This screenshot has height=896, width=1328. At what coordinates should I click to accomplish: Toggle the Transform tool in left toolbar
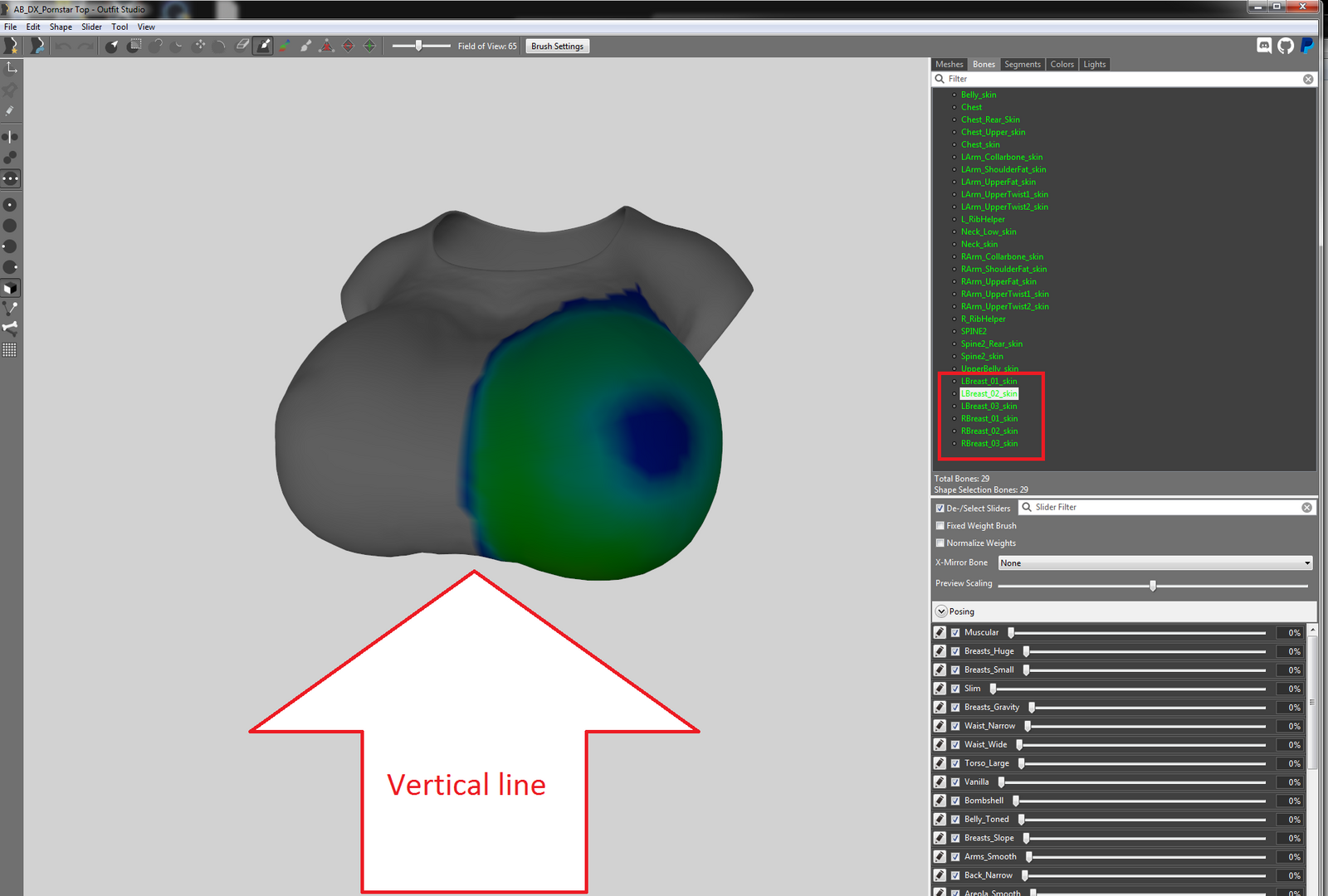pos(11,67)
